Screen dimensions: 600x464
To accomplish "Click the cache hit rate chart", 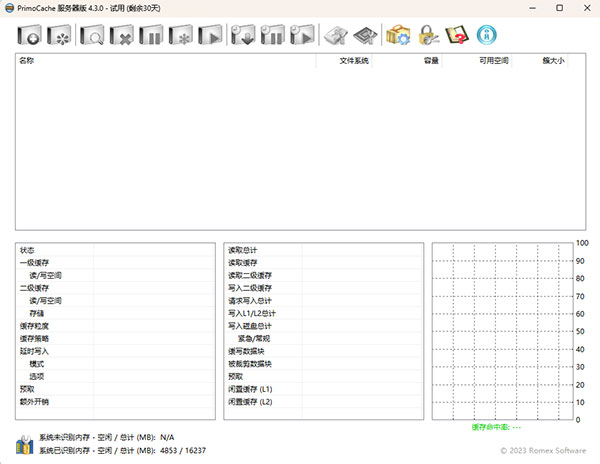I will click(x=502, y=331).
